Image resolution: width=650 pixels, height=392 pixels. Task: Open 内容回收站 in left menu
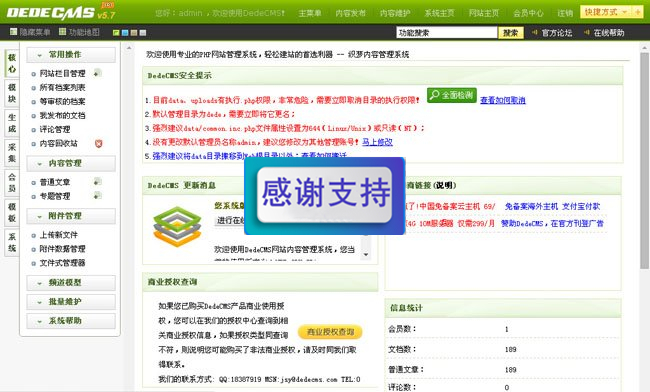point(58,143)
